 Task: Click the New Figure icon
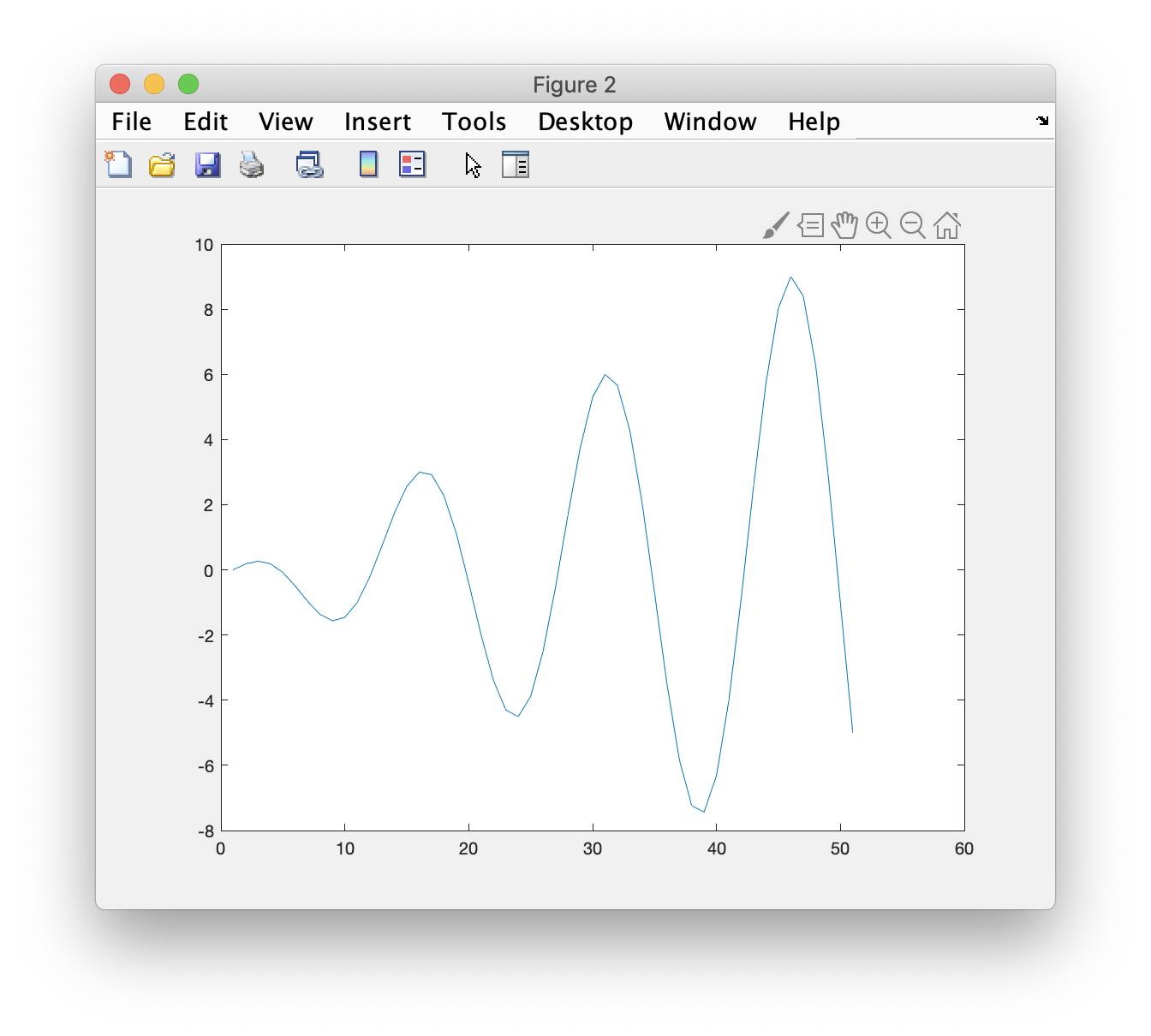click(x=118, y=164)
